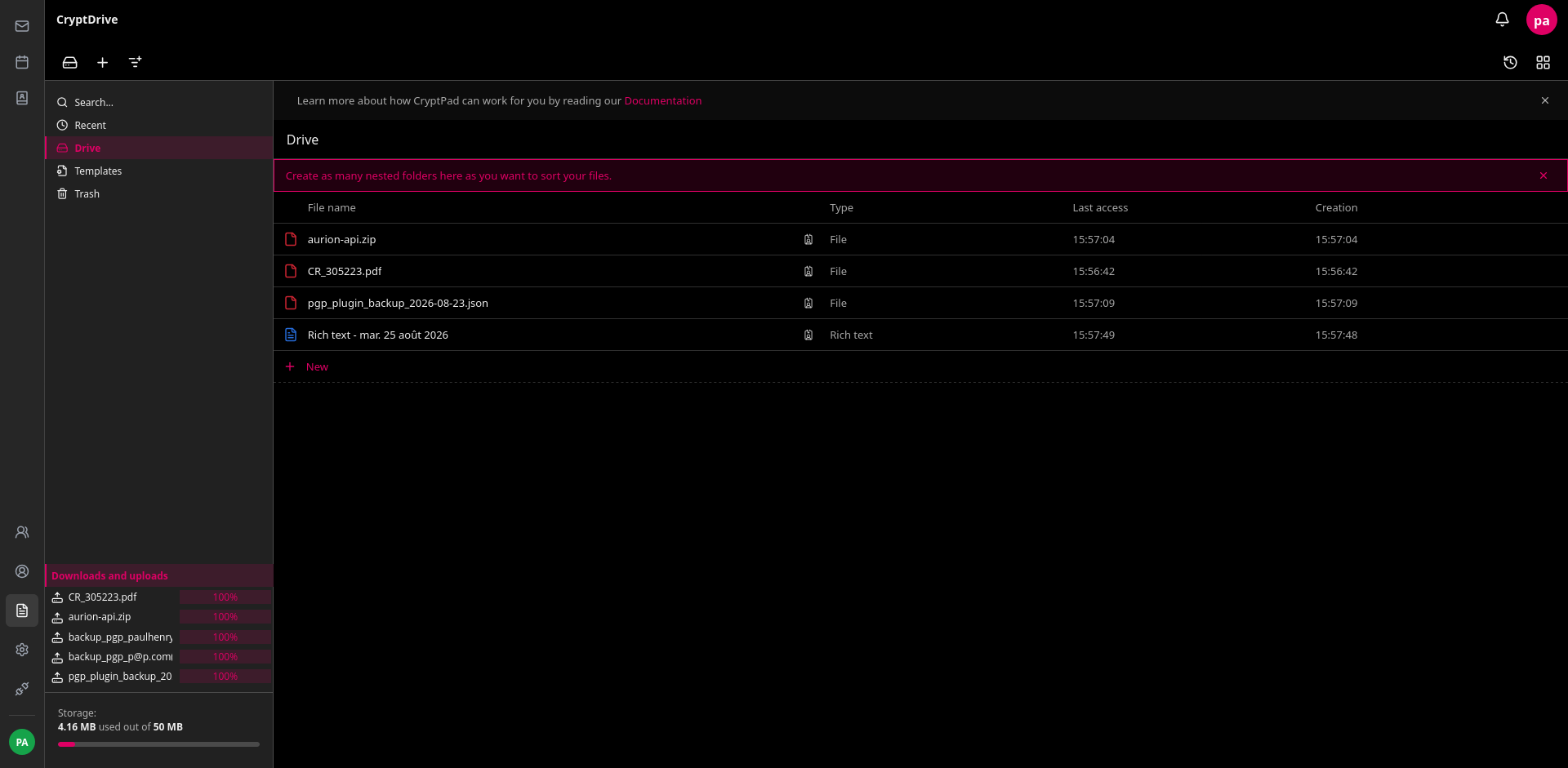This screenshot has width=1568, height=768.
Task: Click the Rich text type cell
Action: point(851,335)
